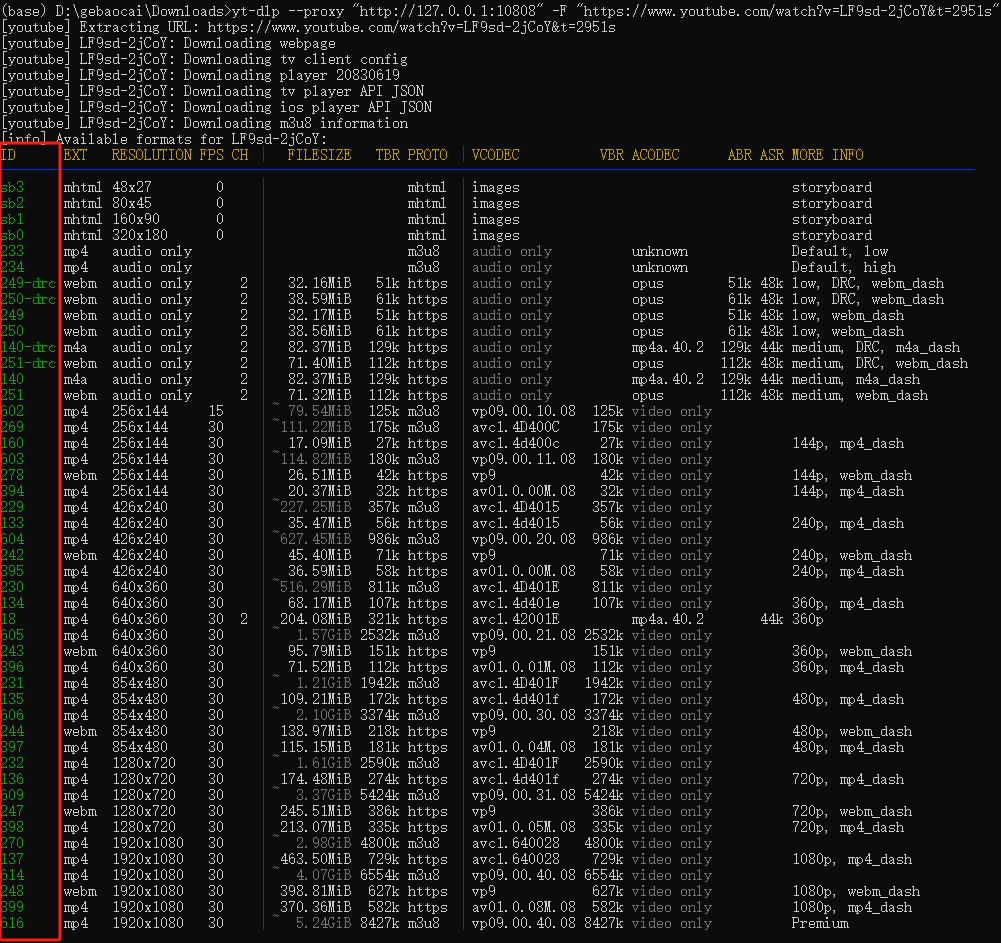Select format ID 616 in the last row
The width and height of the screenshot is (1001, 943).
(13, 923)
